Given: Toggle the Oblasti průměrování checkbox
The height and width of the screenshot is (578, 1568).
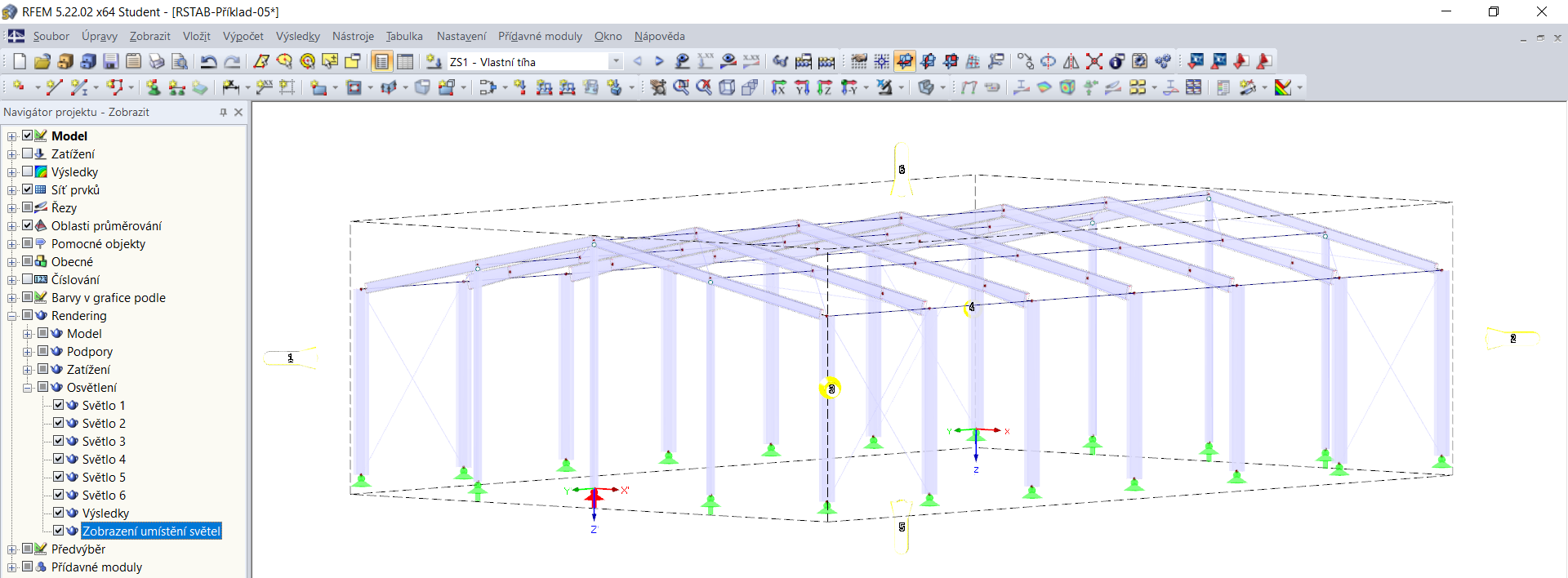Looking at the screenshot, I should (28, 225).
